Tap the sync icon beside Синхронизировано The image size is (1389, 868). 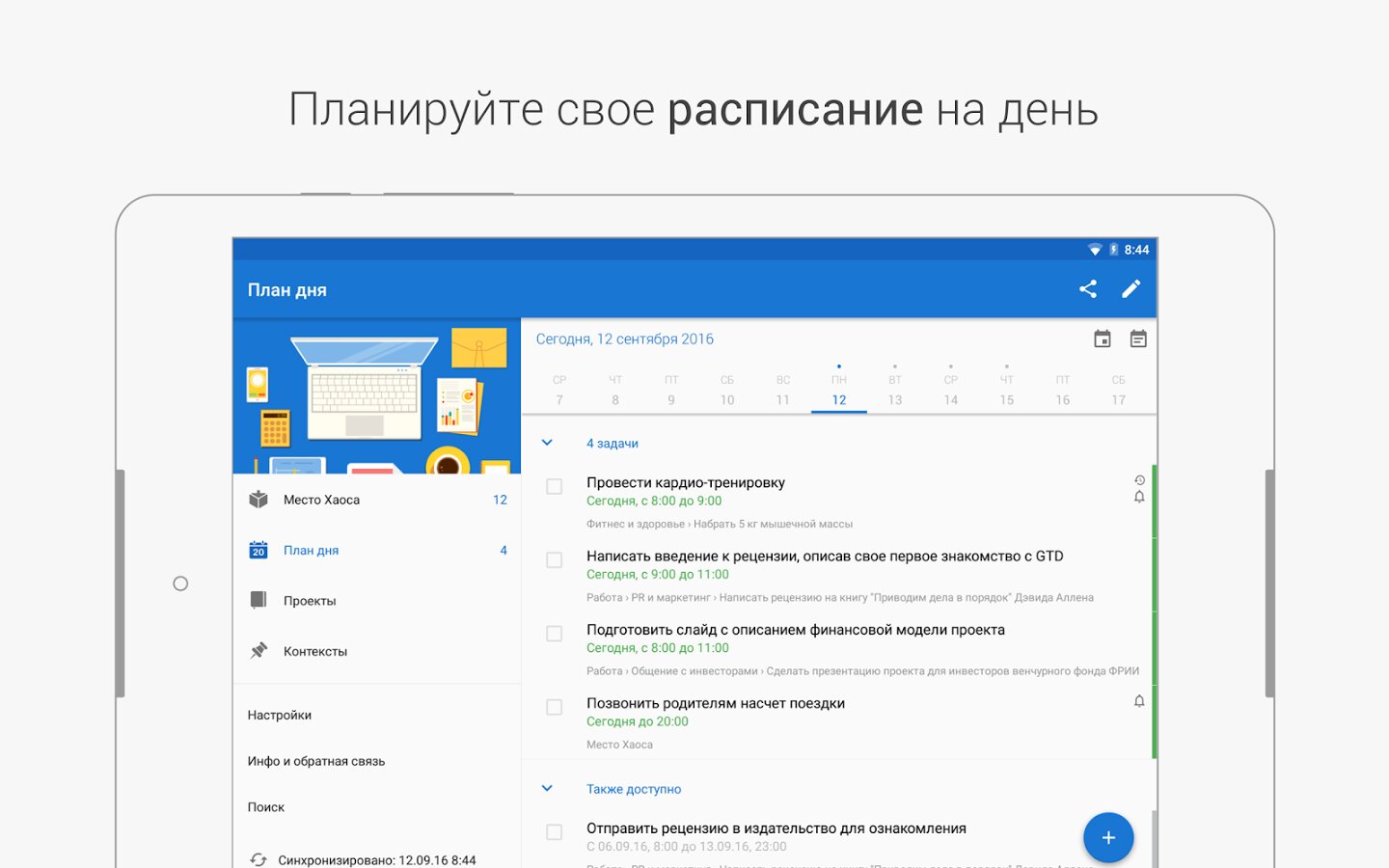259,859
